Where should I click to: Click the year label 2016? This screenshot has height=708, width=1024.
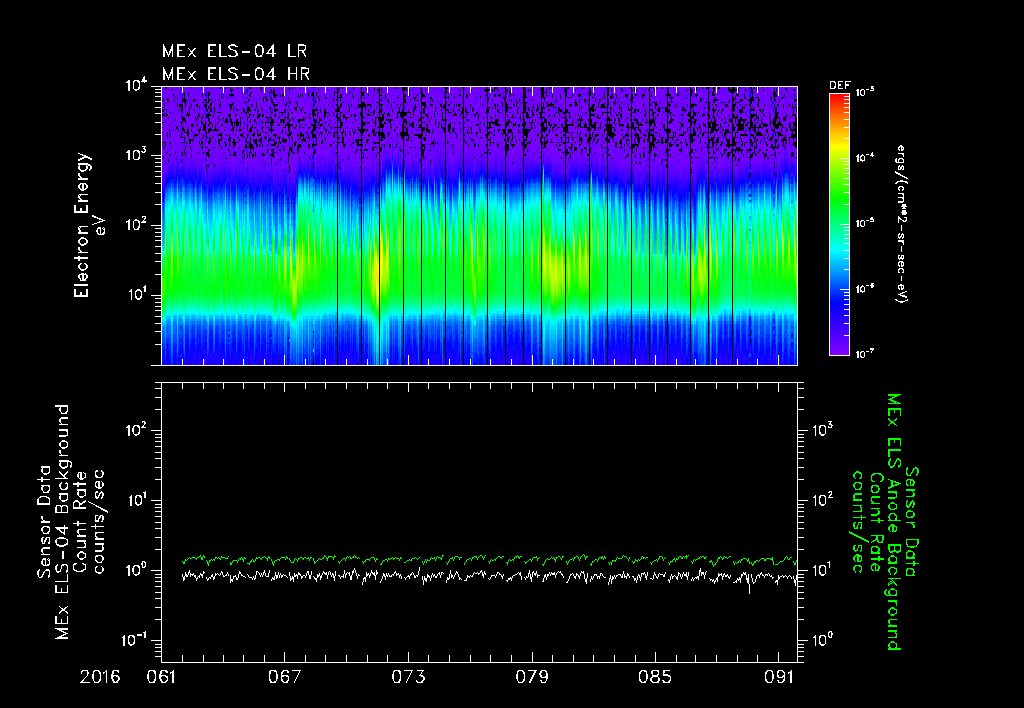tap(100, 677)
